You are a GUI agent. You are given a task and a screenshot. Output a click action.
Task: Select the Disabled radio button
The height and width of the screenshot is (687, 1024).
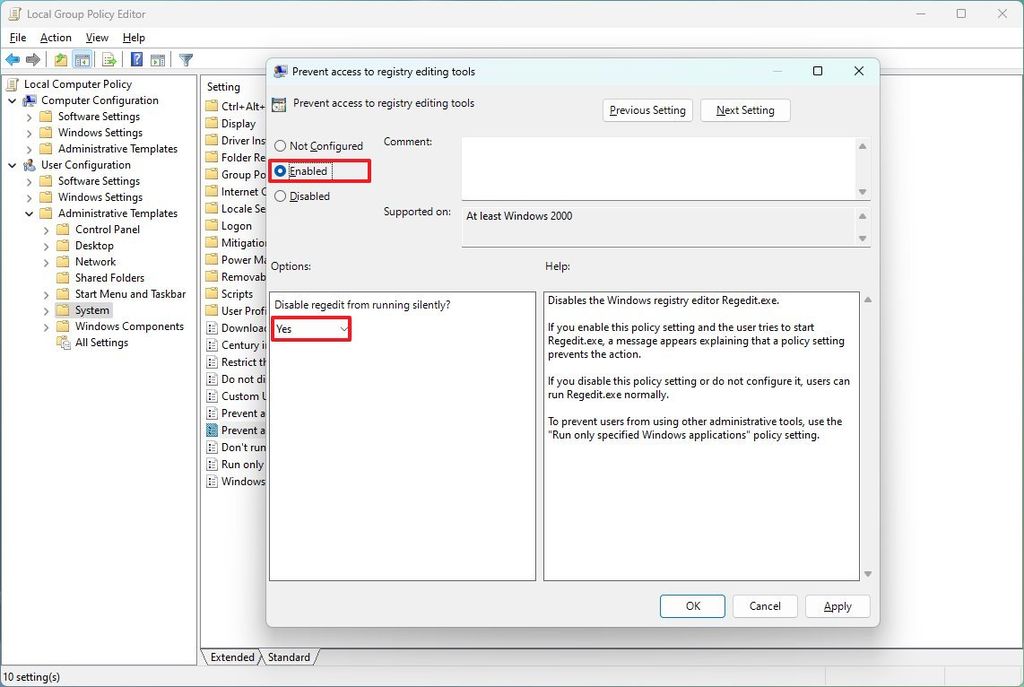click(x=279, y=196)
